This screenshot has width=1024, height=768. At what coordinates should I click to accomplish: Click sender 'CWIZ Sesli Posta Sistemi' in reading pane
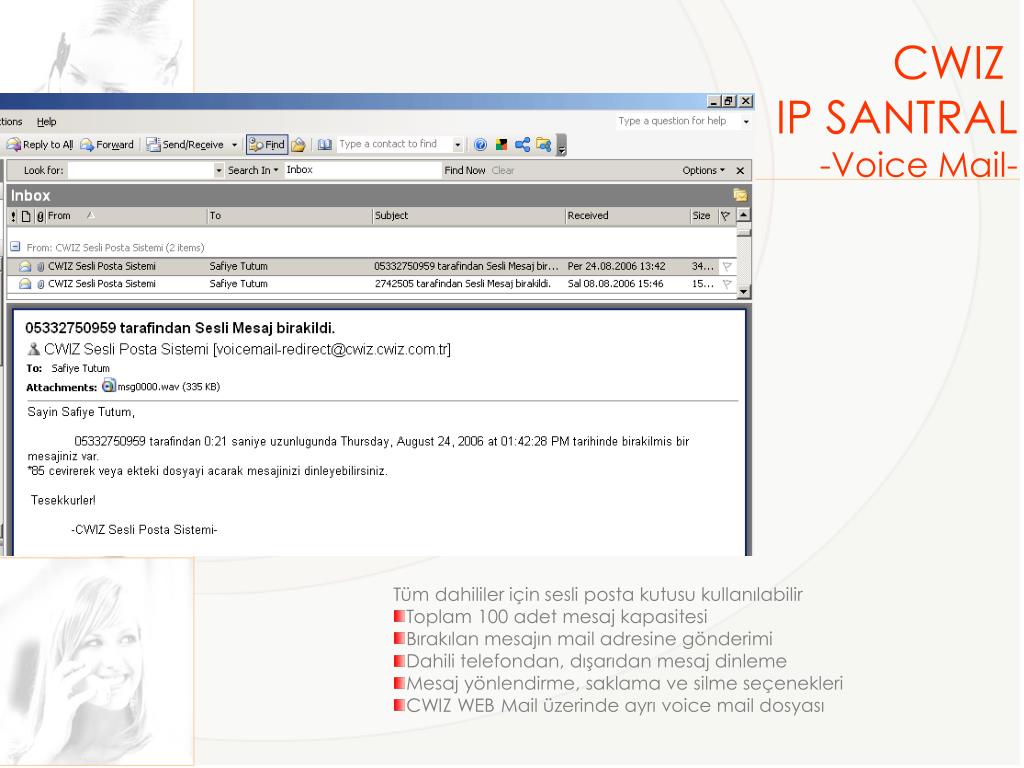(126, 349)
